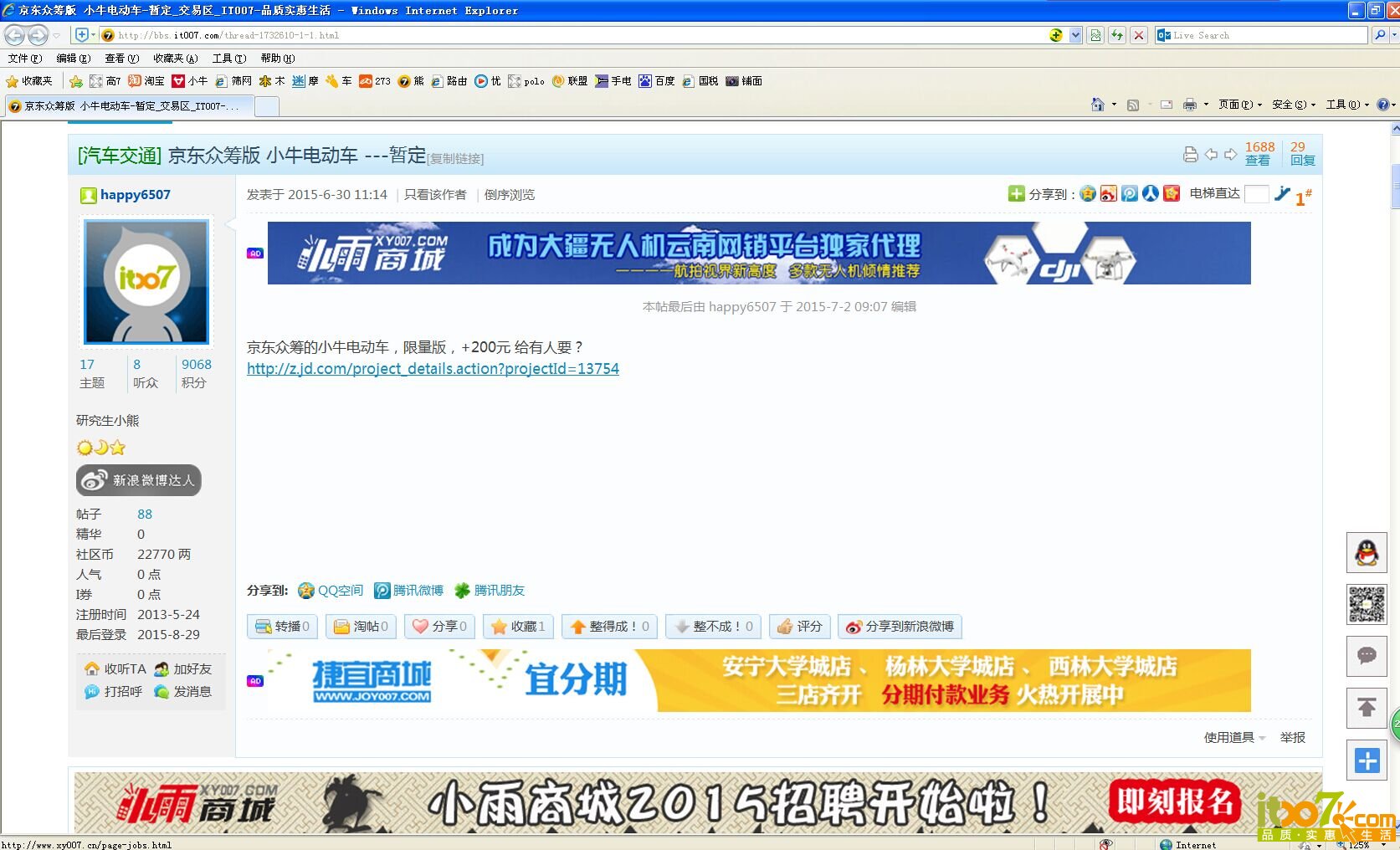
Task: Open the 编辑(E) menu
Action: pyautogui.click(x=73, y=58)
